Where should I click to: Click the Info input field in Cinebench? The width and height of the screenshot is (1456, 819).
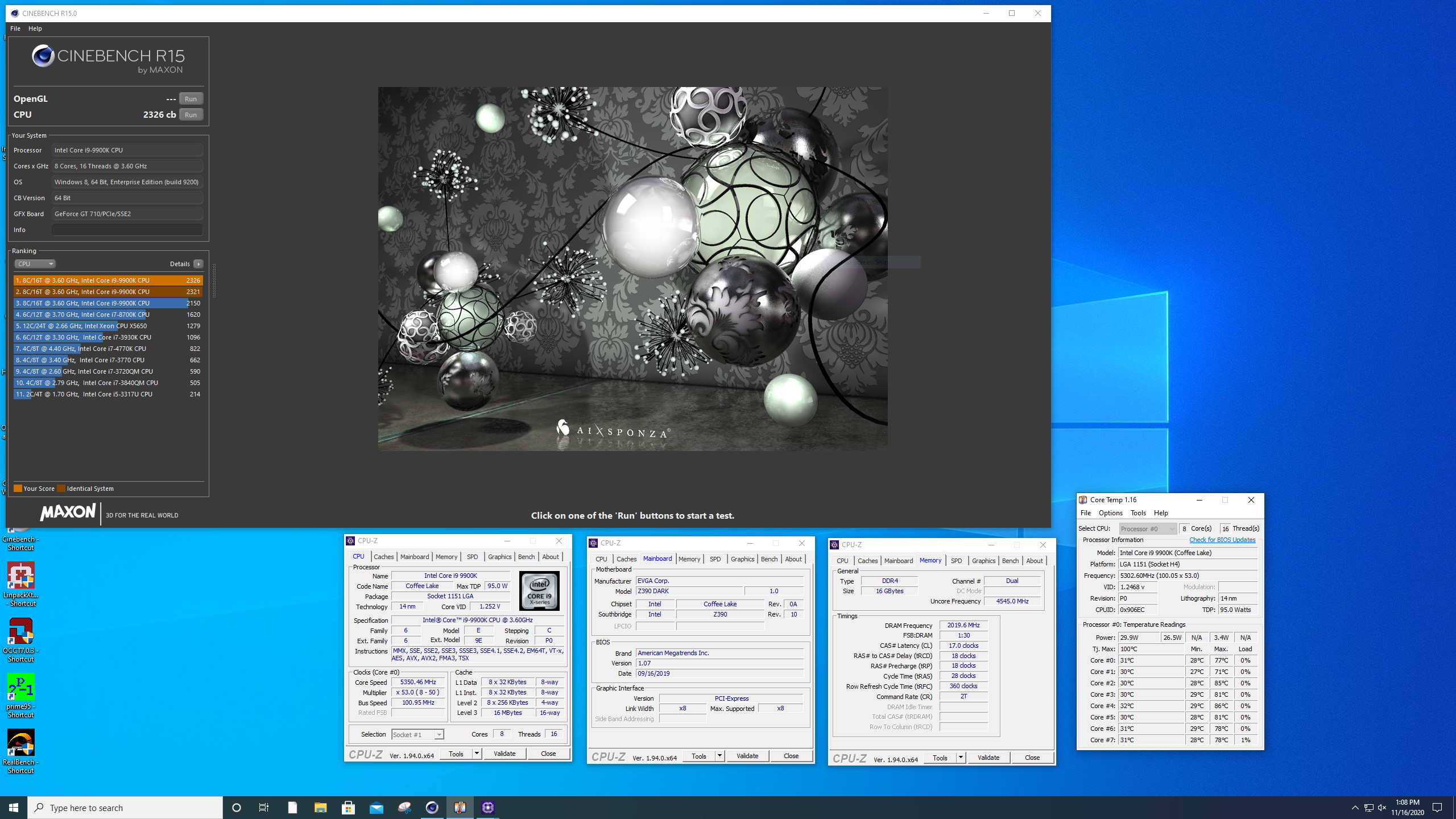[x=127, y=230]
